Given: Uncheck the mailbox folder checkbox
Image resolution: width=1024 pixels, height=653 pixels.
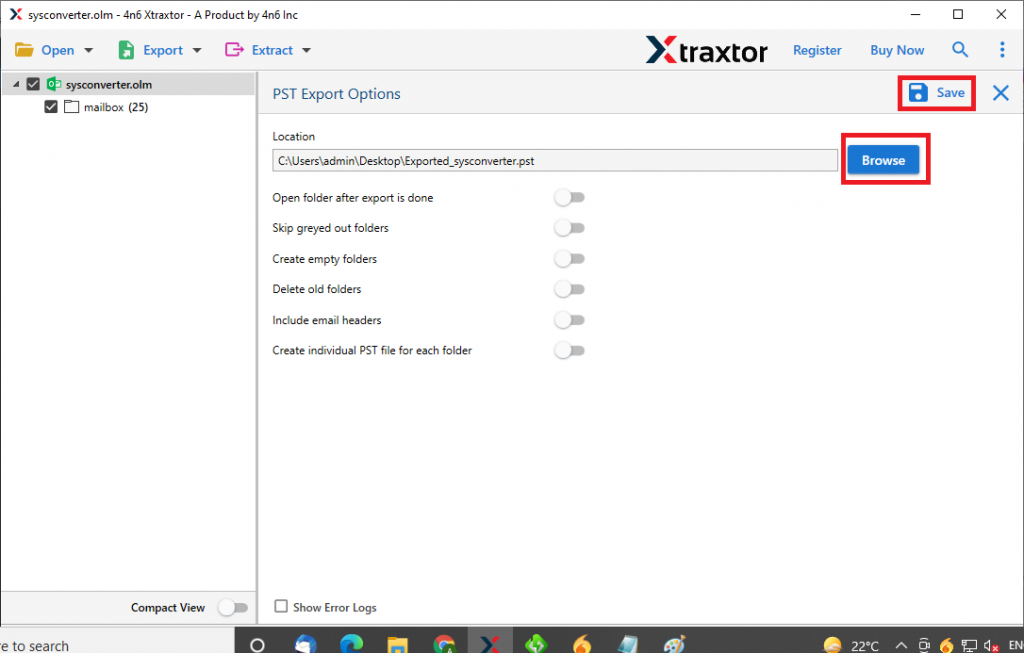Looking at the screenshot, I should [51, 106].
